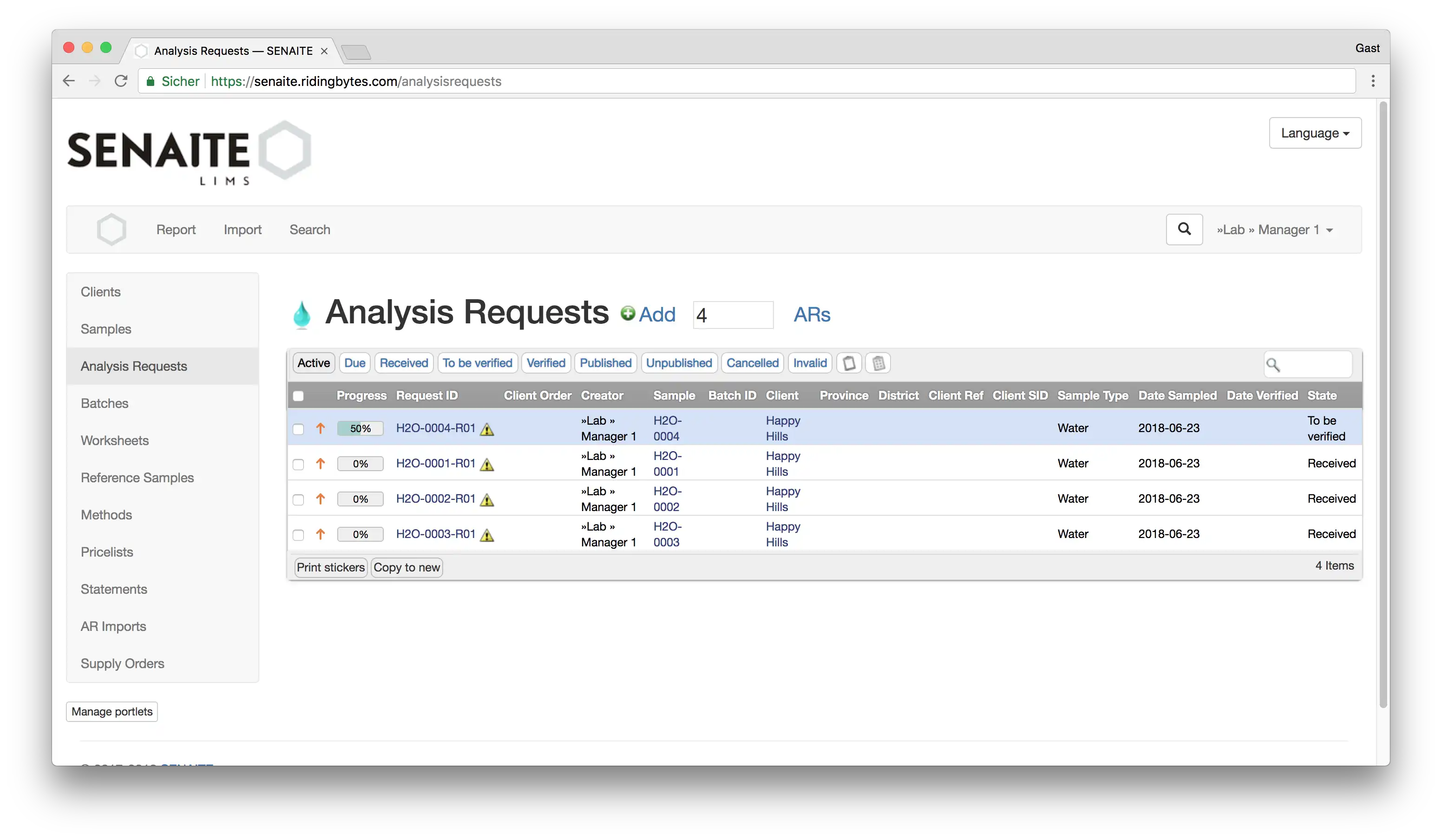
Task: Click the search magnifier icon top right
Action: pos(1185,229)
